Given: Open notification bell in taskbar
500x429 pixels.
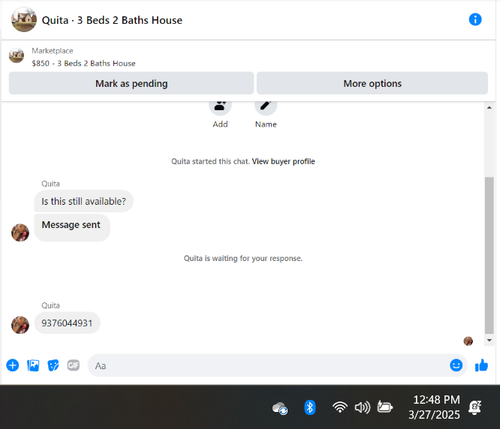Looking at the screenshot, I should click(475, 407).
